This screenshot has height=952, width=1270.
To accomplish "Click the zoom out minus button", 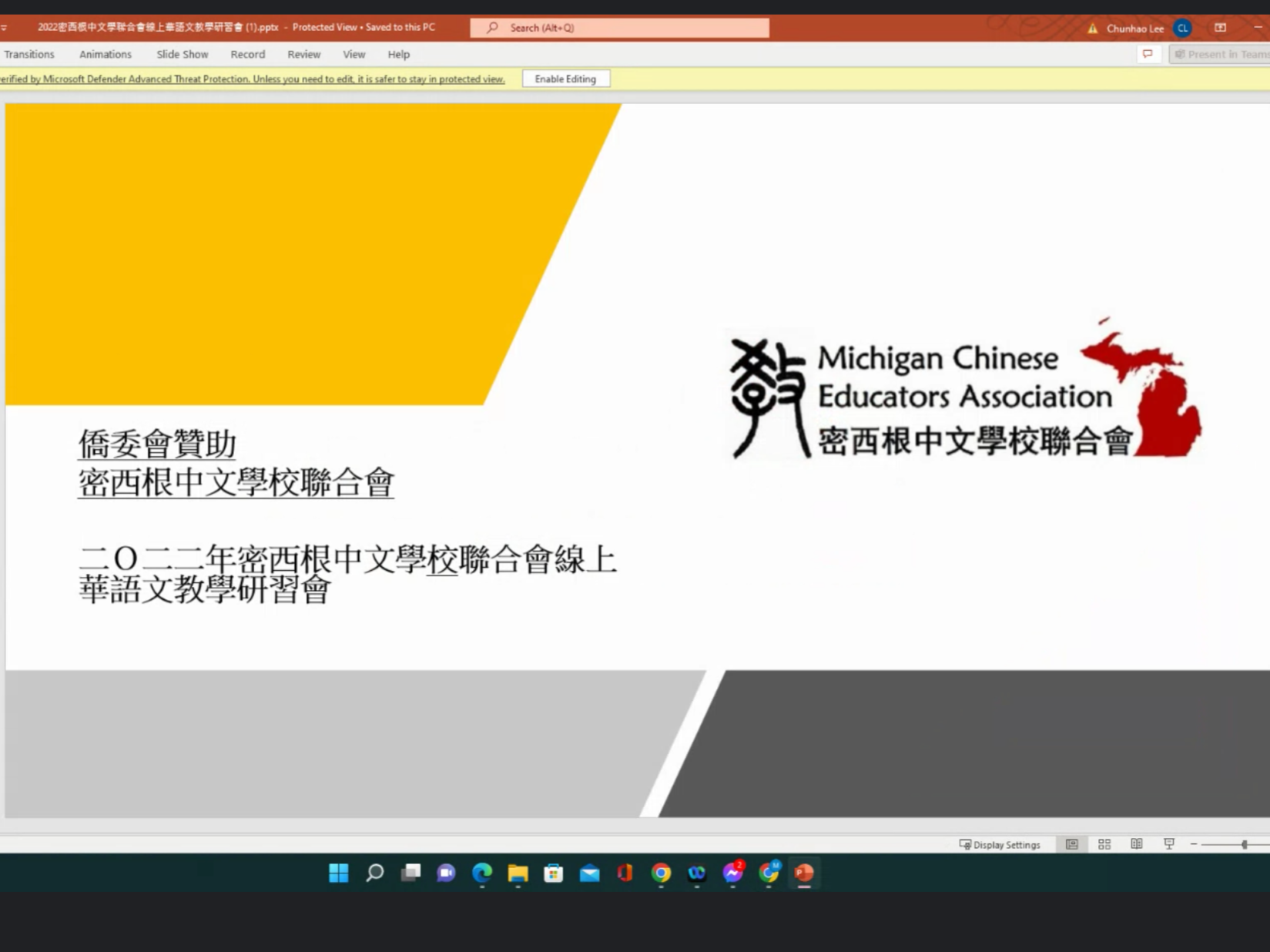I will (1194, 844).
